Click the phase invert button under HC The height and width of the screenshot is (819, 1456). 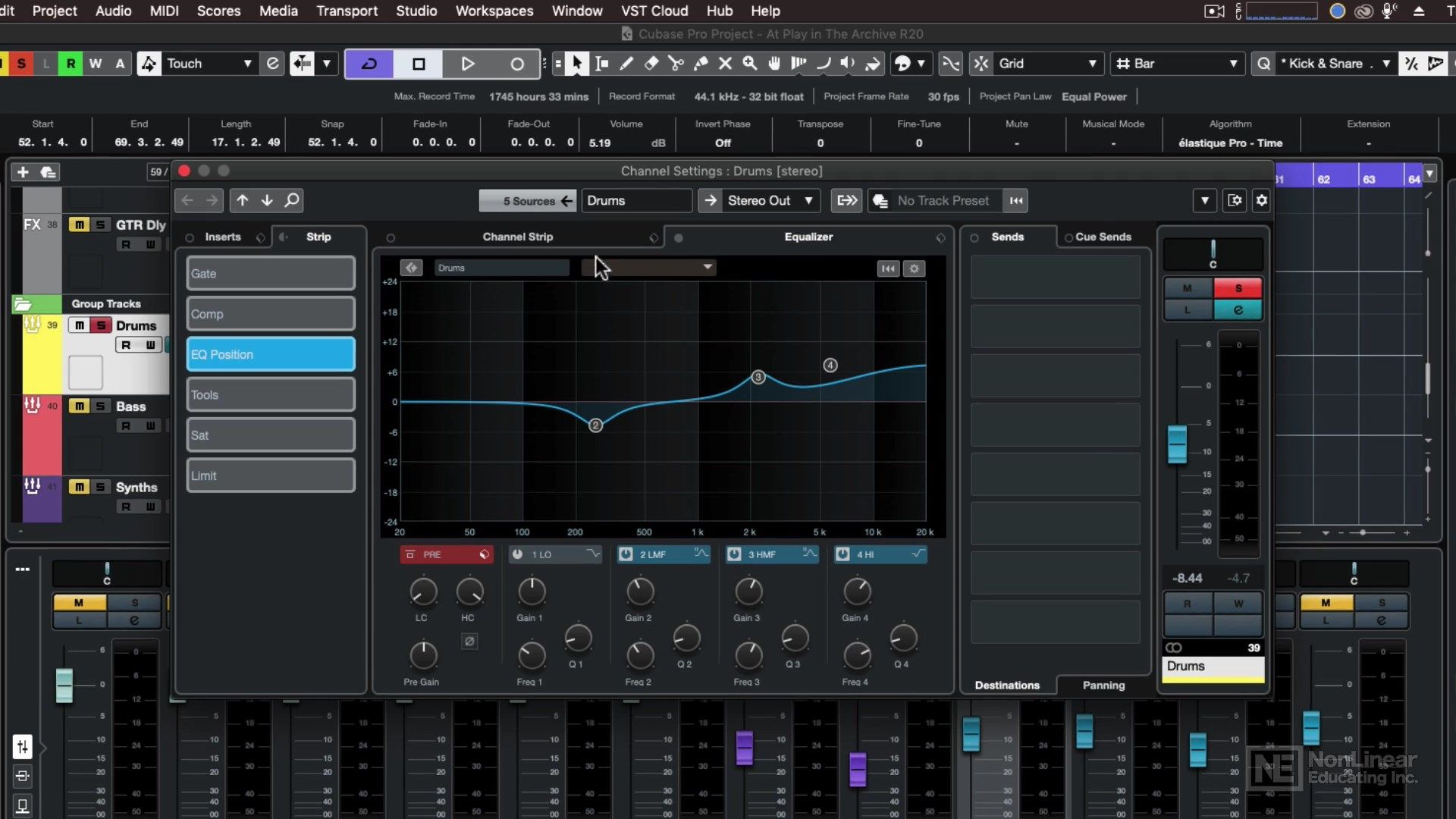469,642
